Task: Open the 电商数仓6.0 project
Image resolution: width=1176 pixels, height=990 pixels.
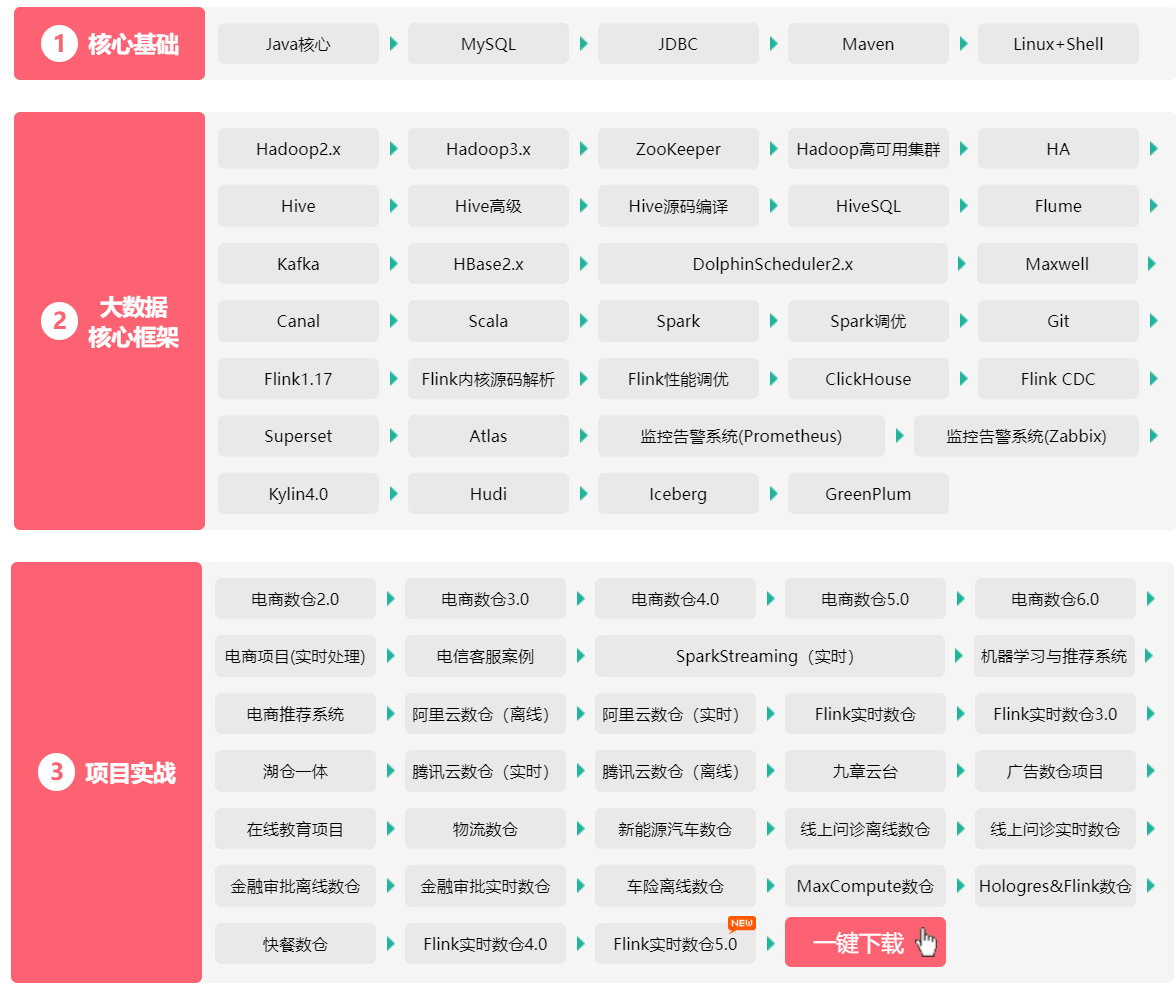Action: [1055, 600]
